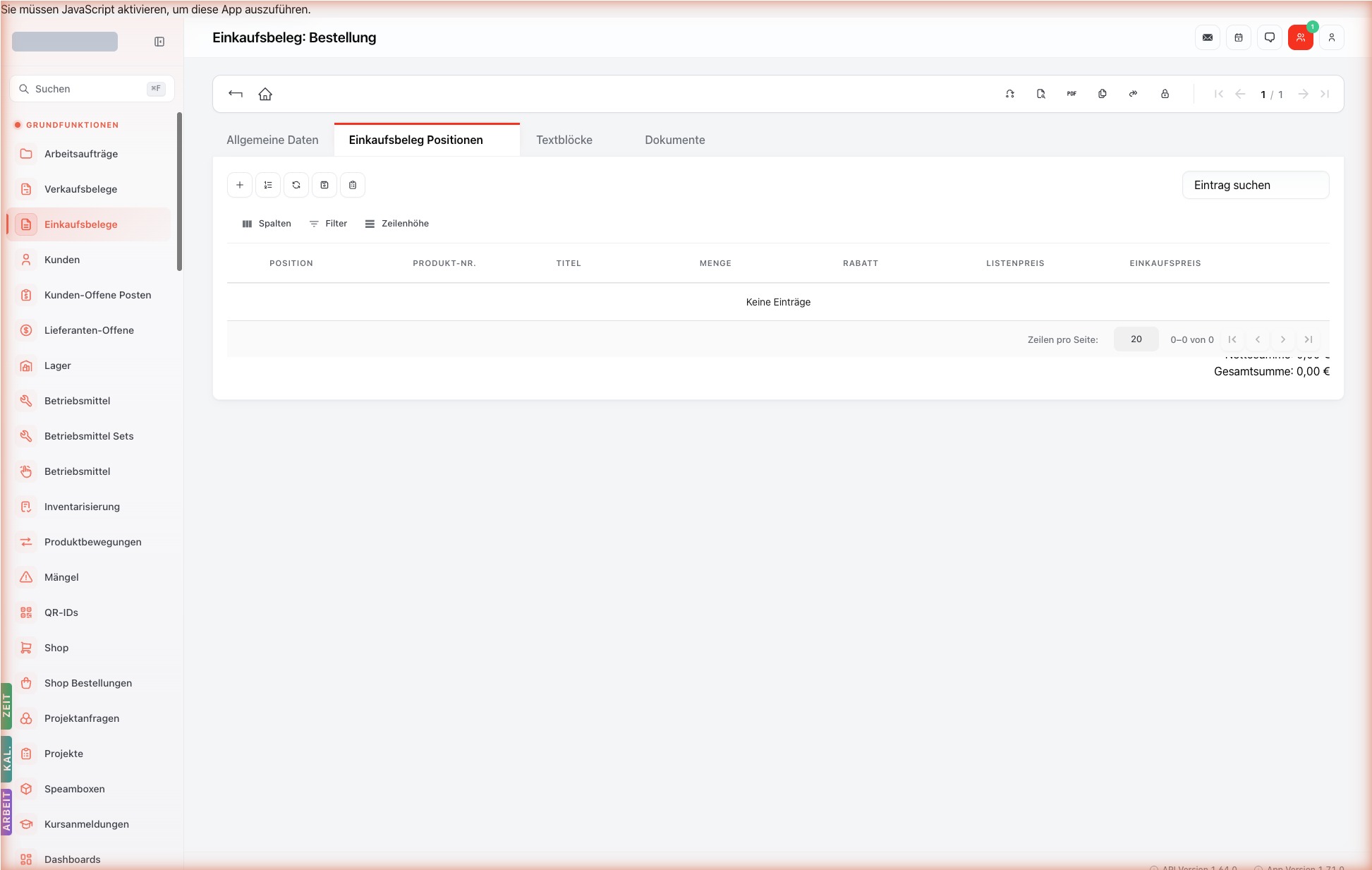Open the rows per page selector showing 20

[x=1136, y=339]
